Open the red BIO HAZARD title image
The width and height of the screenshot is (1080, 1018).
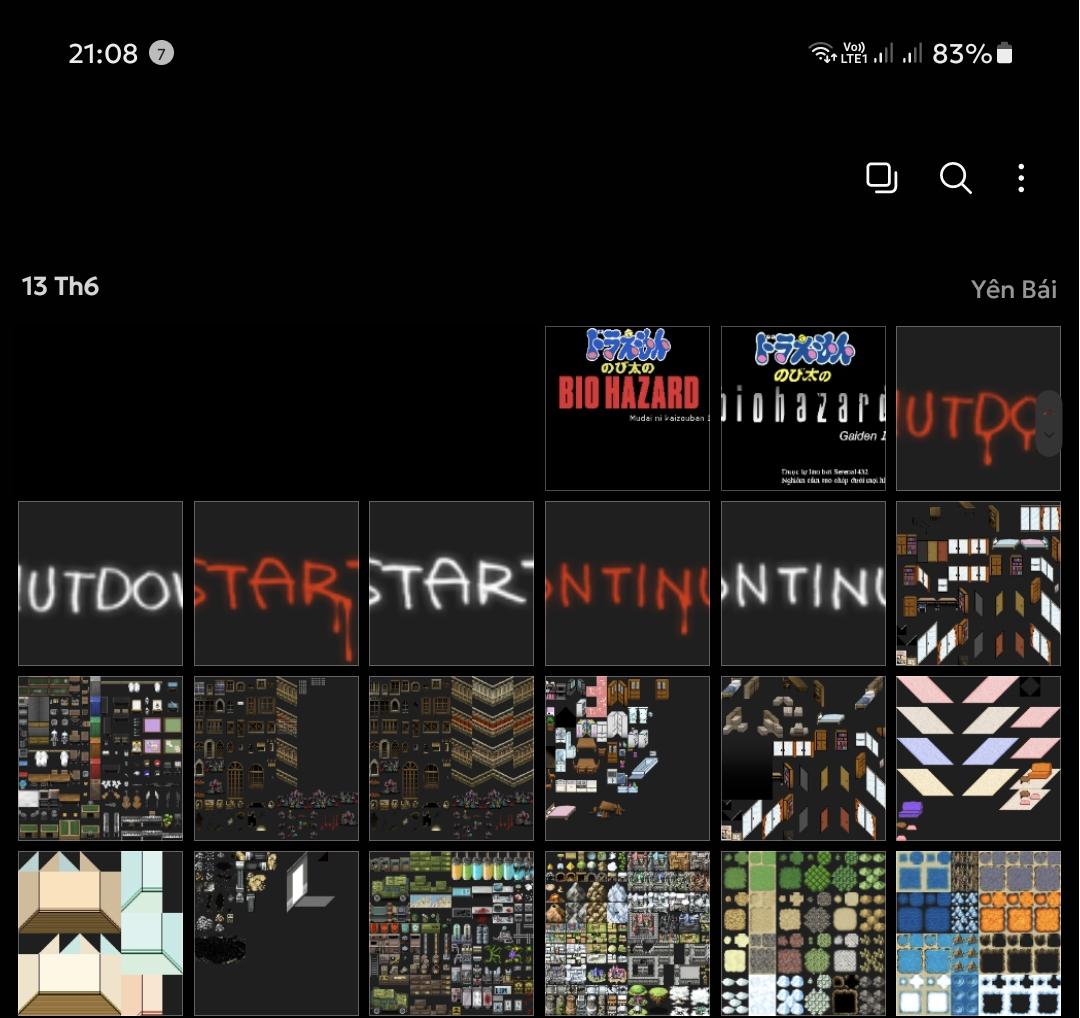click(x=627, y=408)
